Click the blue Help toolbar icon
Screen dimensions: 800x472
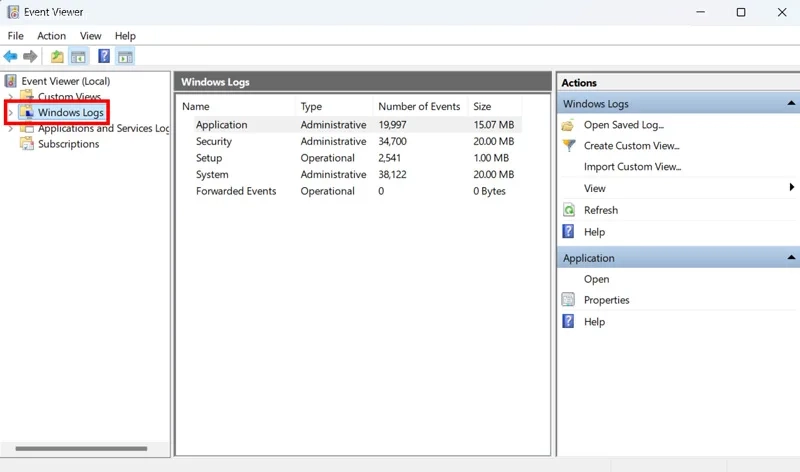coord(104,56)
